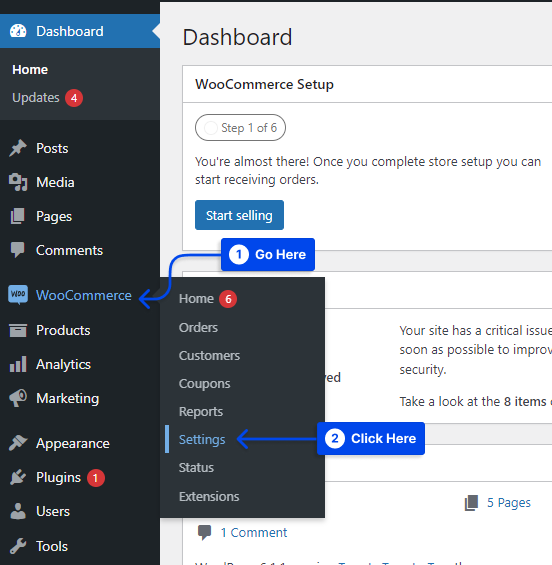Open the Media menu

[x=55, y=182]
